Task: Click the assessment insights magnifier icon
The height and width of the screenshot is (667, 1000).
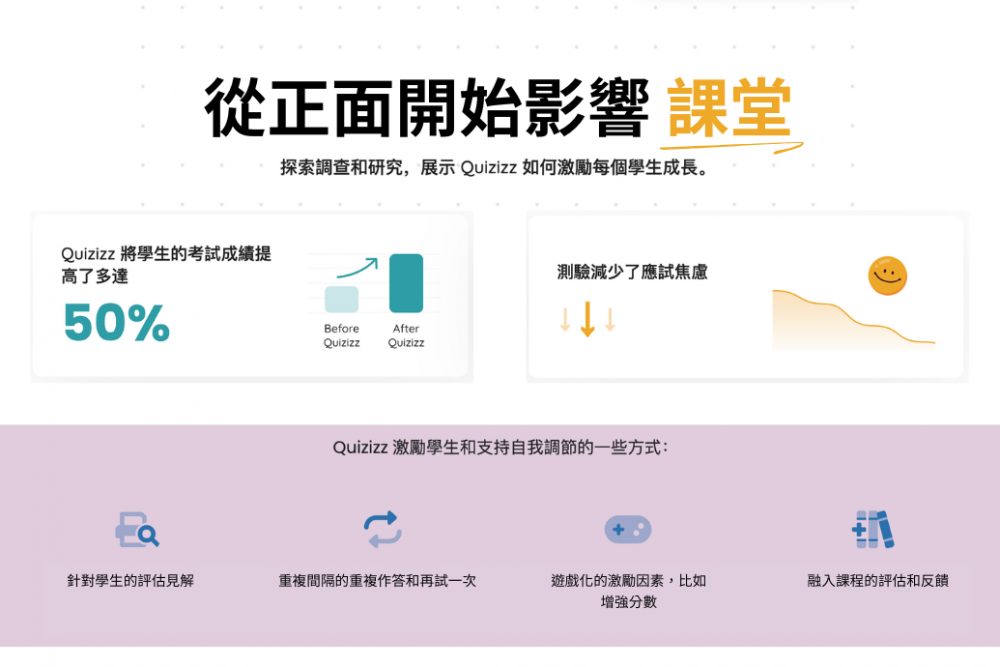Action: click(137, 529)
